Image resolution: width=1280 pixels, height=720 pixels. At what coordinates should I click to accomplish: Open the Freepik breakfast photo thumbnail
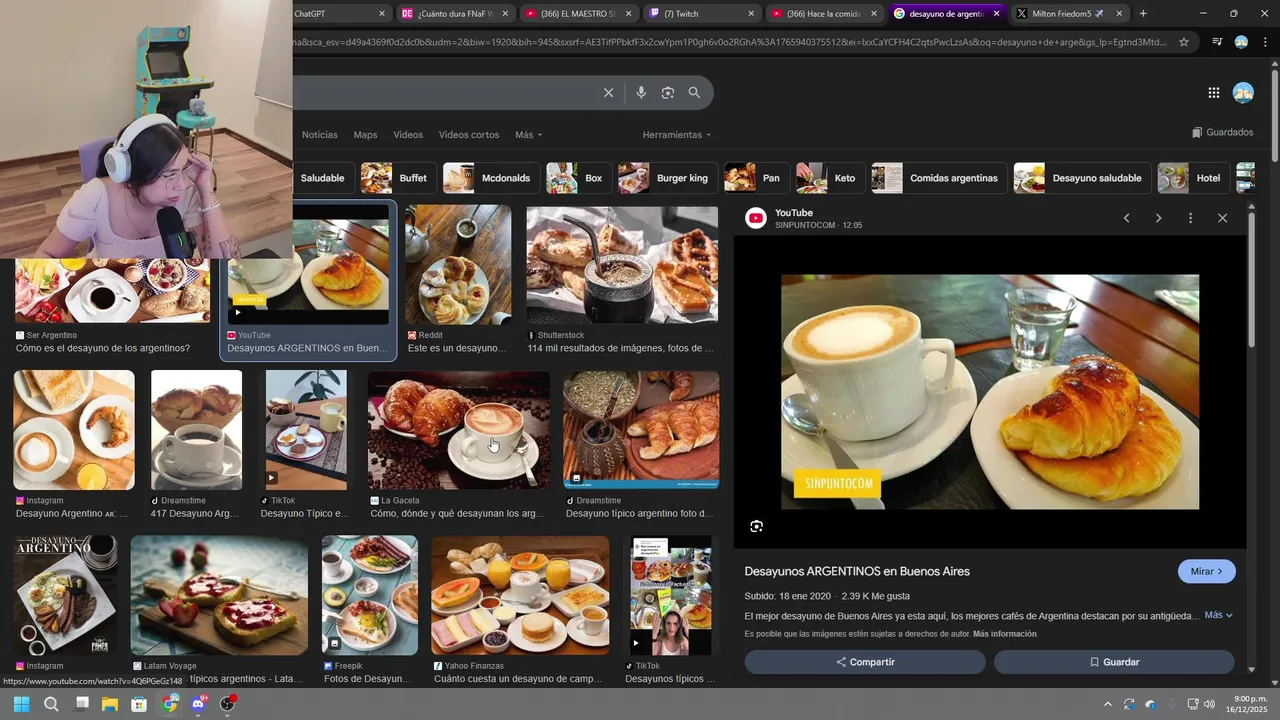[370, 596]
